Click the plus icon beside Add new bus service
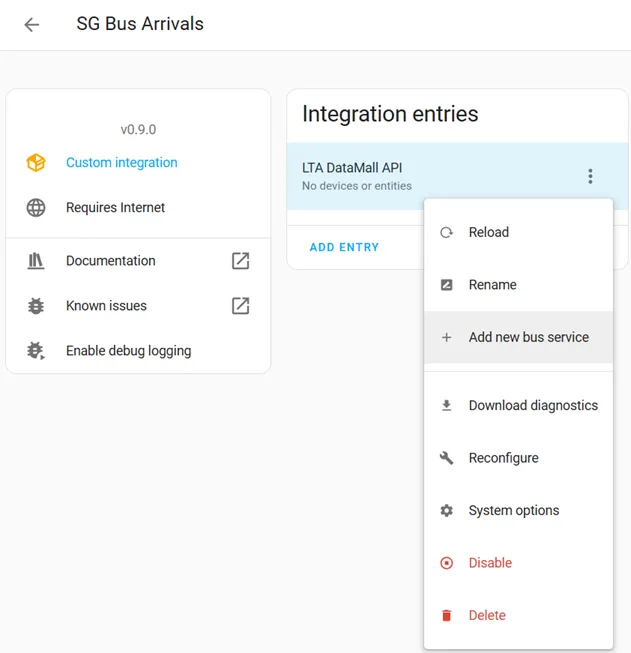Image resolution: width=631 pixels, height=653 pixels. pyautogui.click(x=446, y=337)
